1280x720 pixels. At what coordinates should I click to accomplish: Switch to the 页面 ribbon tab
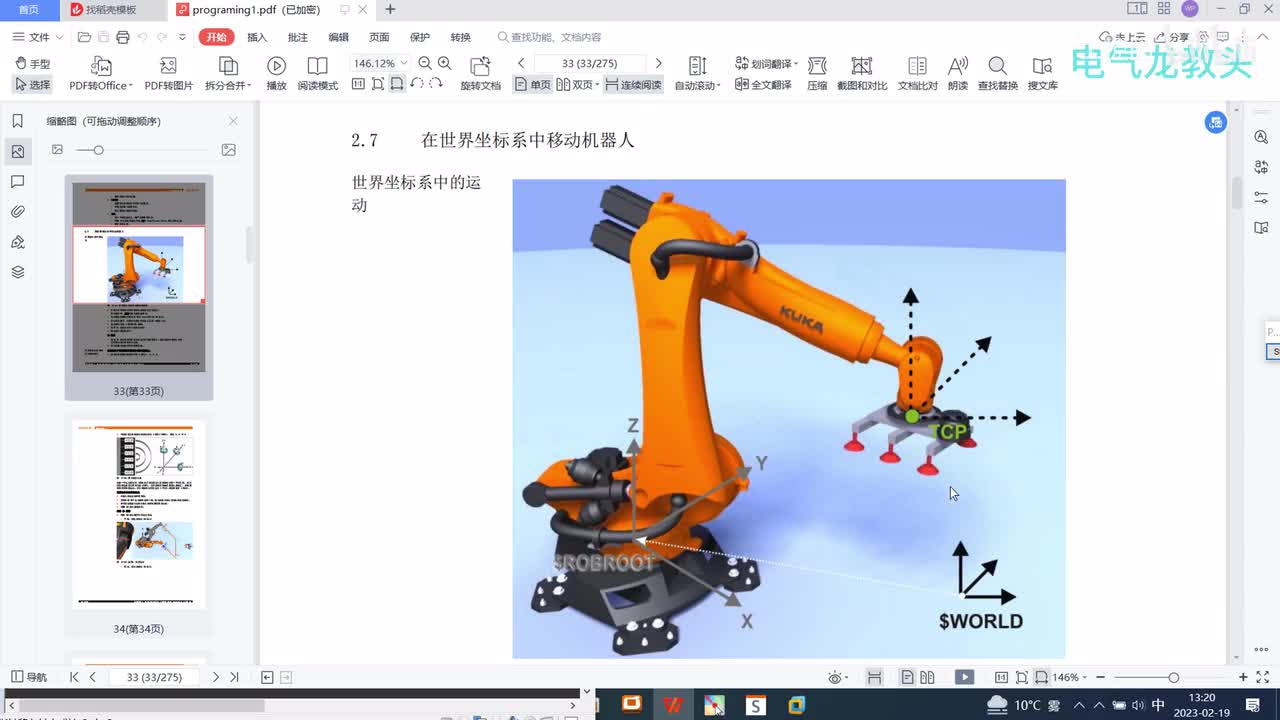pos(379,37)
